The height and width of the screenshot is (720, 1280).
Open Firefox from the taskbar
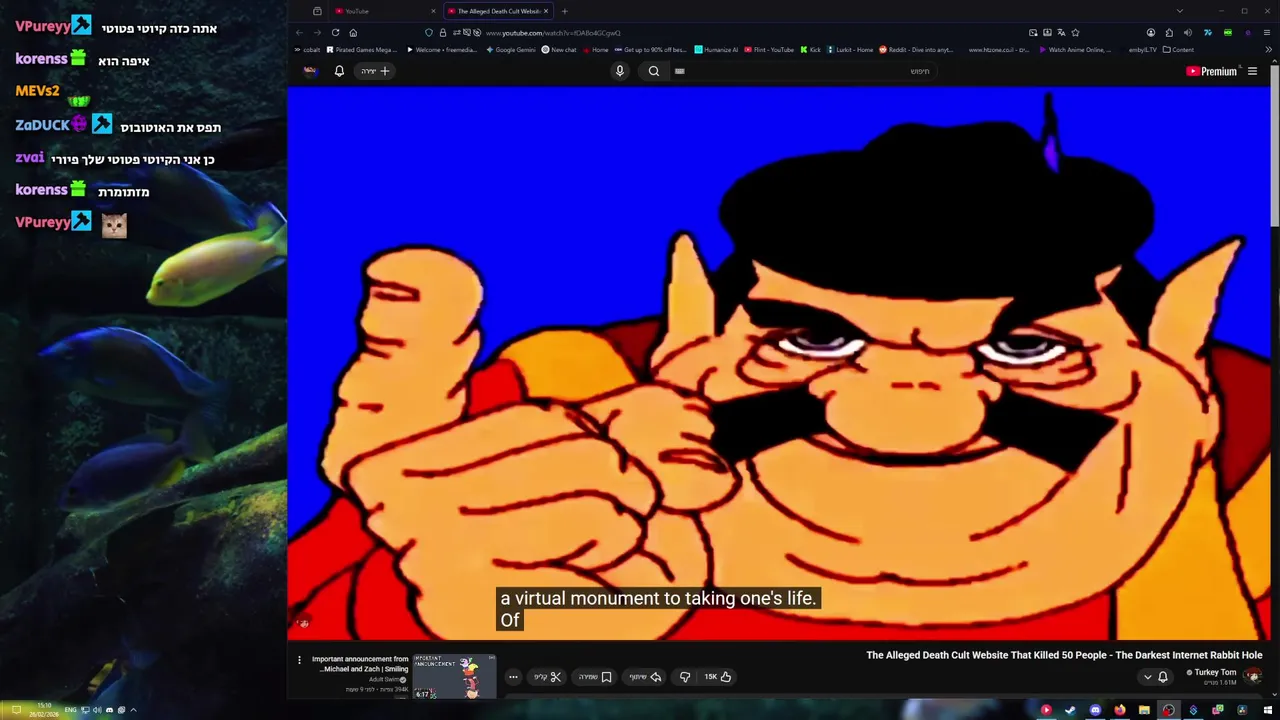(x=1119, y=710)
